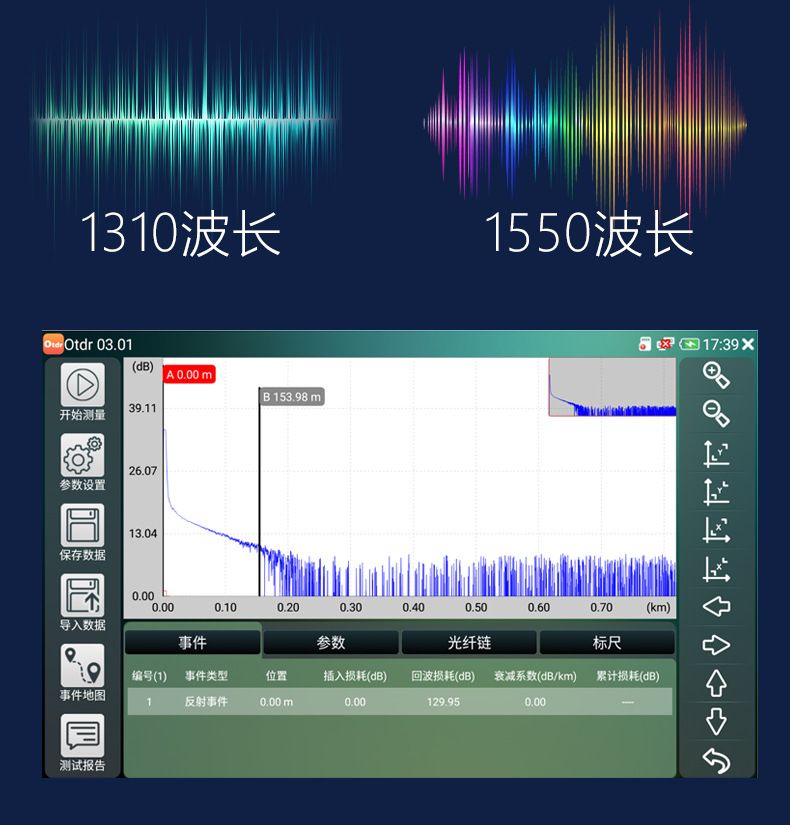Switch to the 光纤链 tab

(469, 643)
